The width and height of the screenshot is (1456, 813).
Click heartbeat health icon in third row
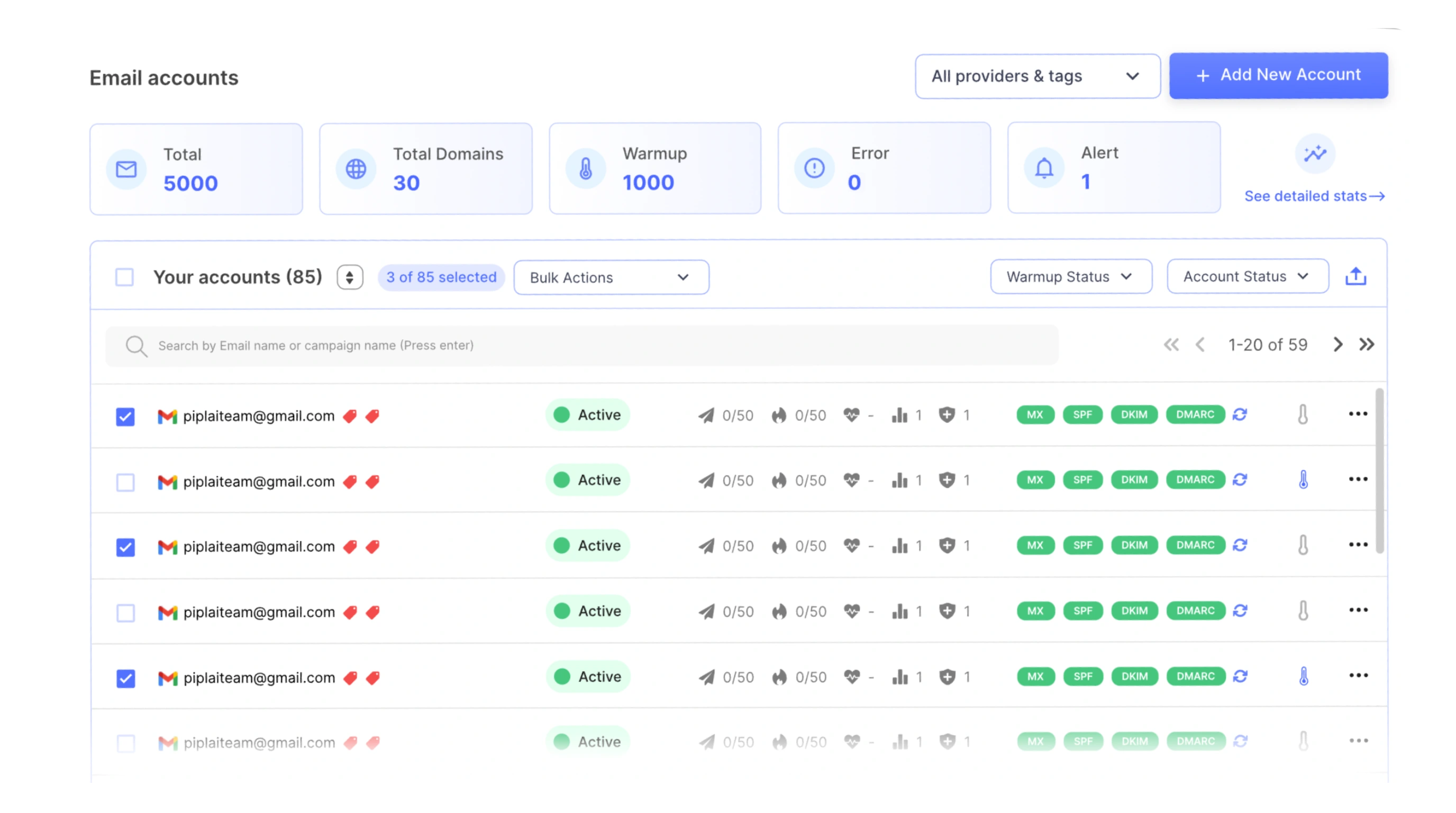click(852, 546)
